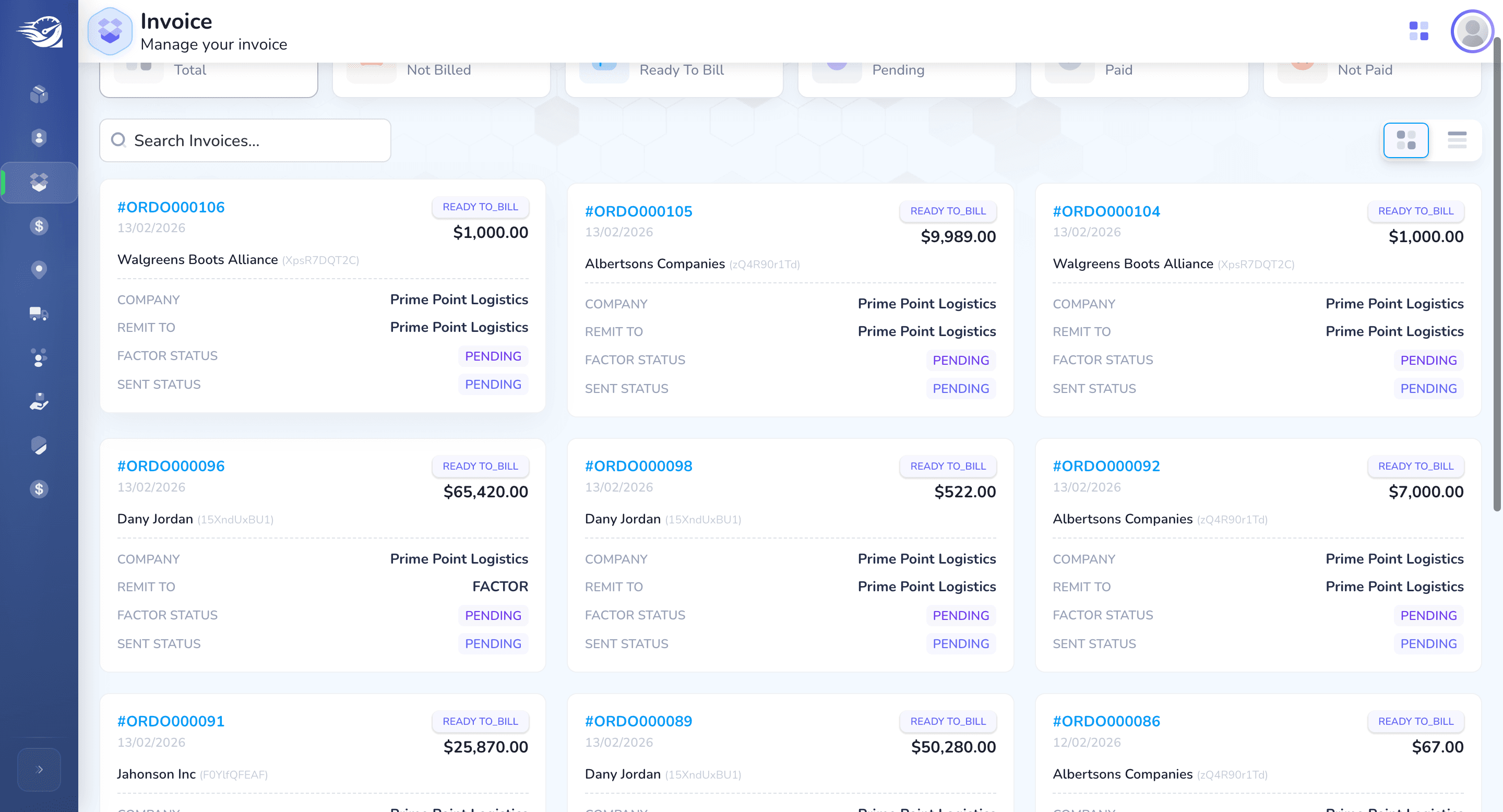Click the eagle logo in the sidebar
The height and width of the screenshot is (812, 1503).
point(39,31)
